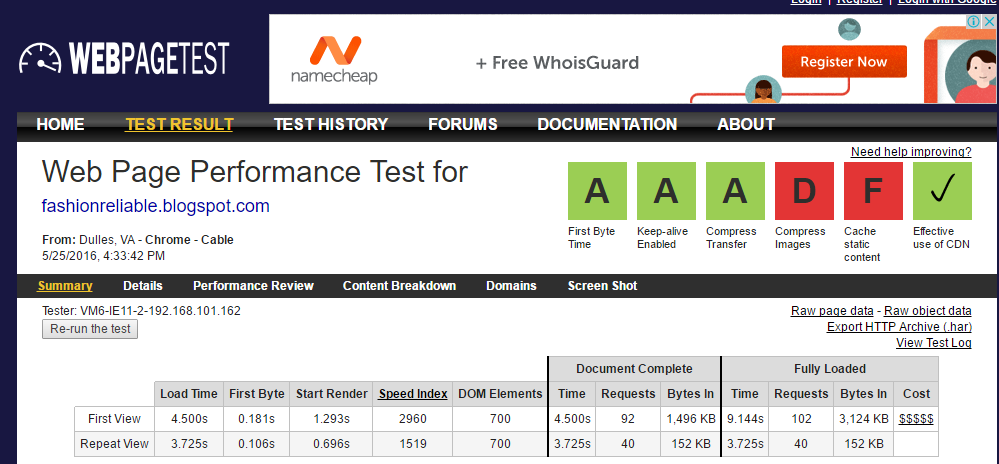Open the Performance Review tab

(253, 286)
